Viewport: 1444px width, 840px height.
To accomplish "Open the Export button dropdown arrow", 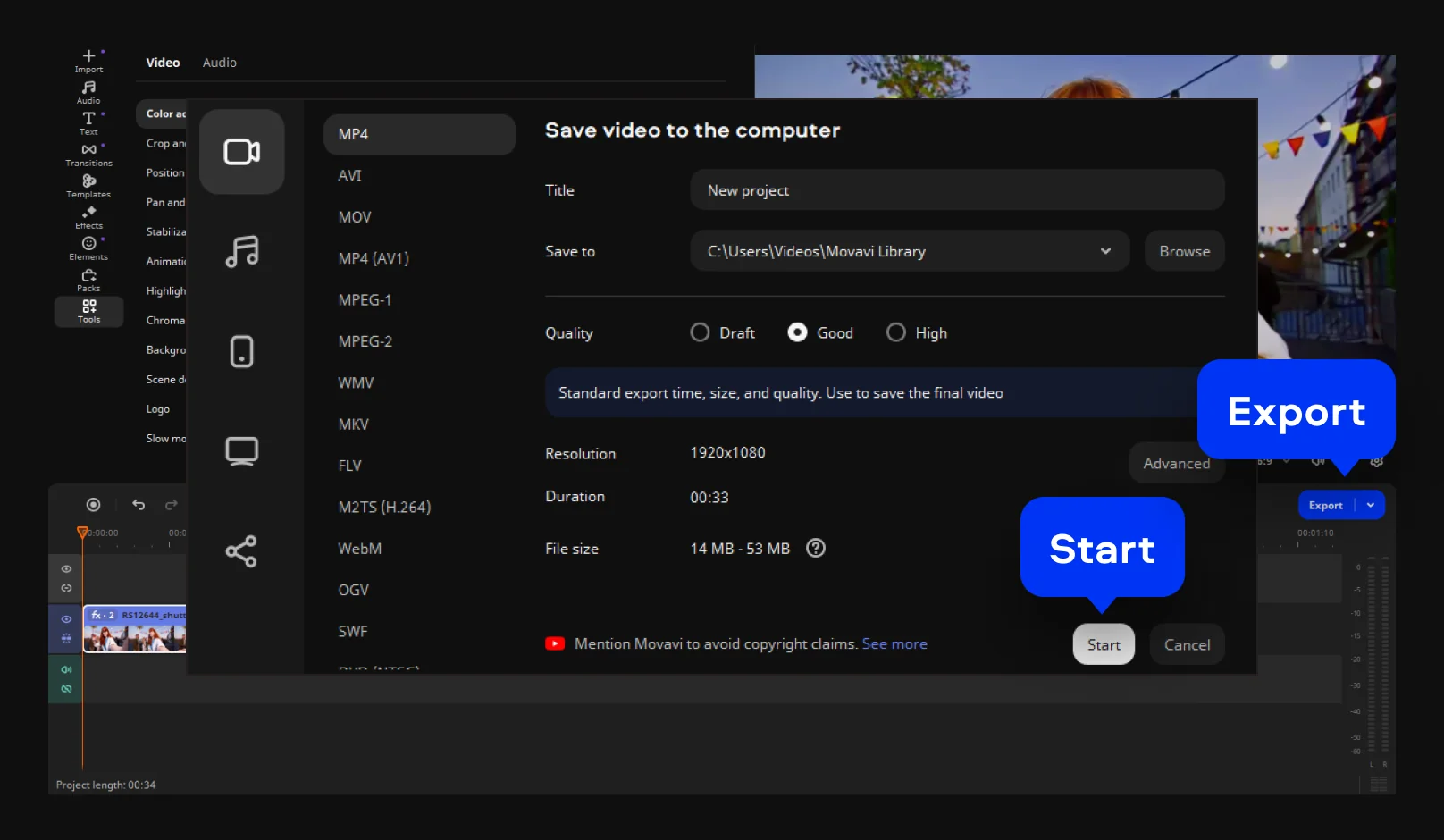I will click(x=1371, y=505).
